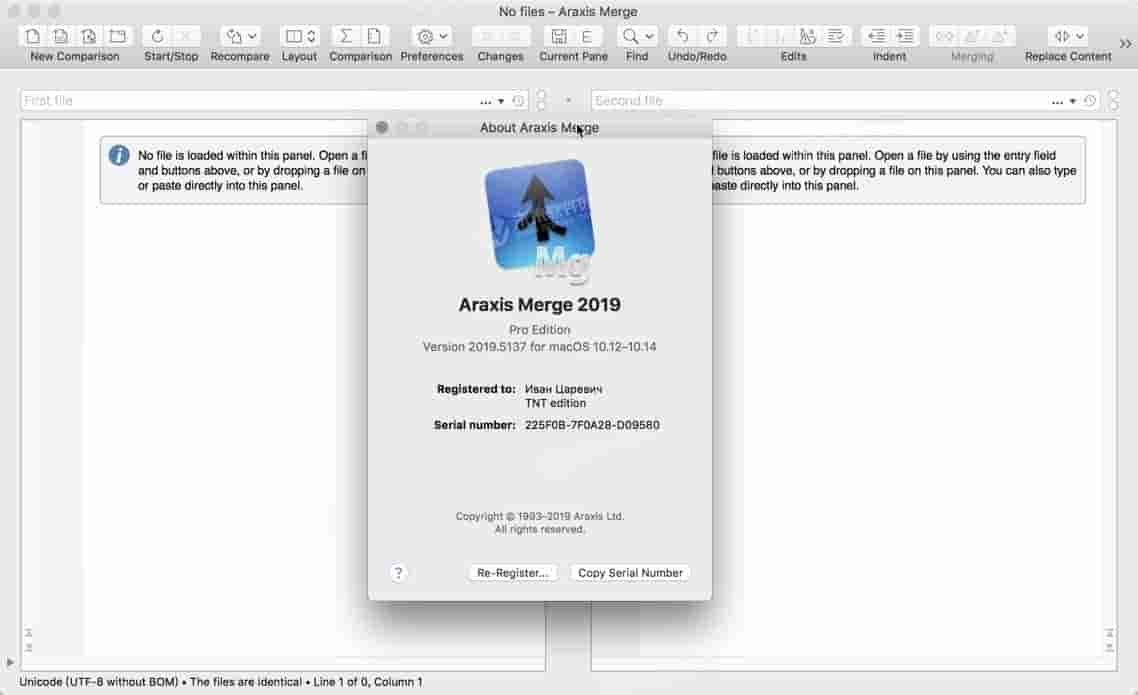Show hidden toolbar items via double-chevron
The image size is (1138, 695).
pos(1126,44)
